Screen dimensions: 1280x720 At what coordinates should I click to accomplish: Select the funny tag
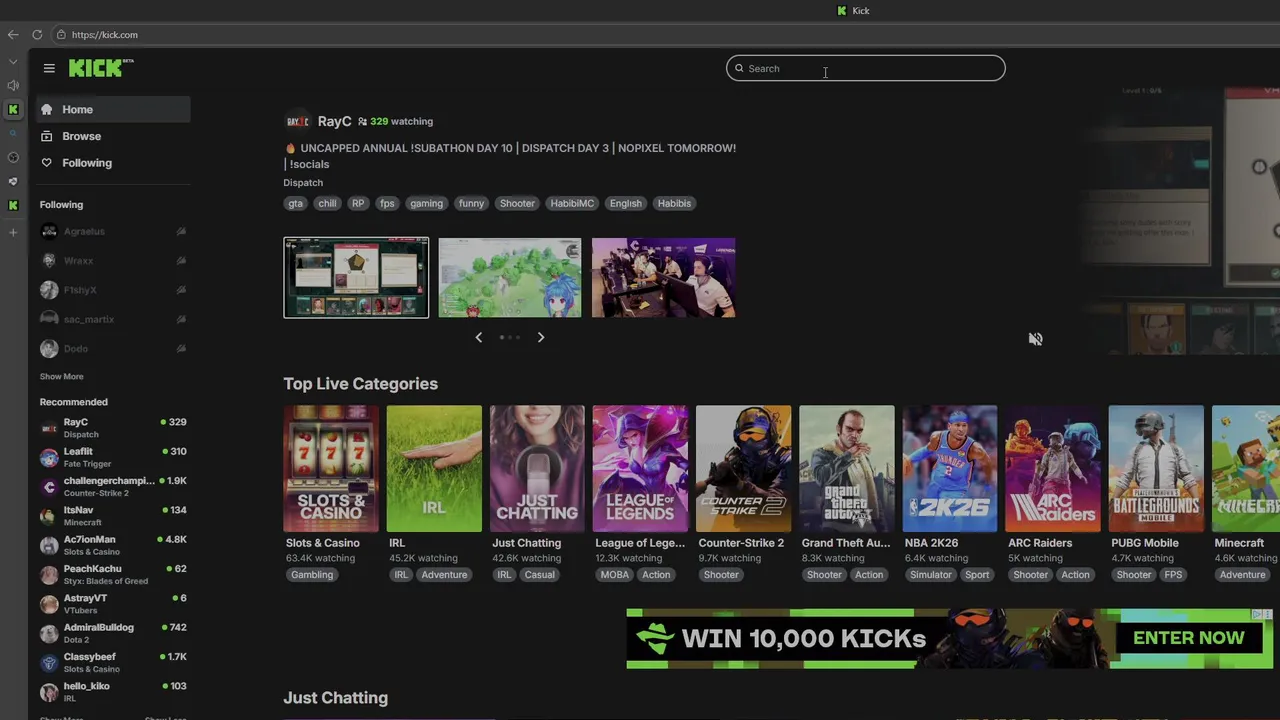(471, 203)
